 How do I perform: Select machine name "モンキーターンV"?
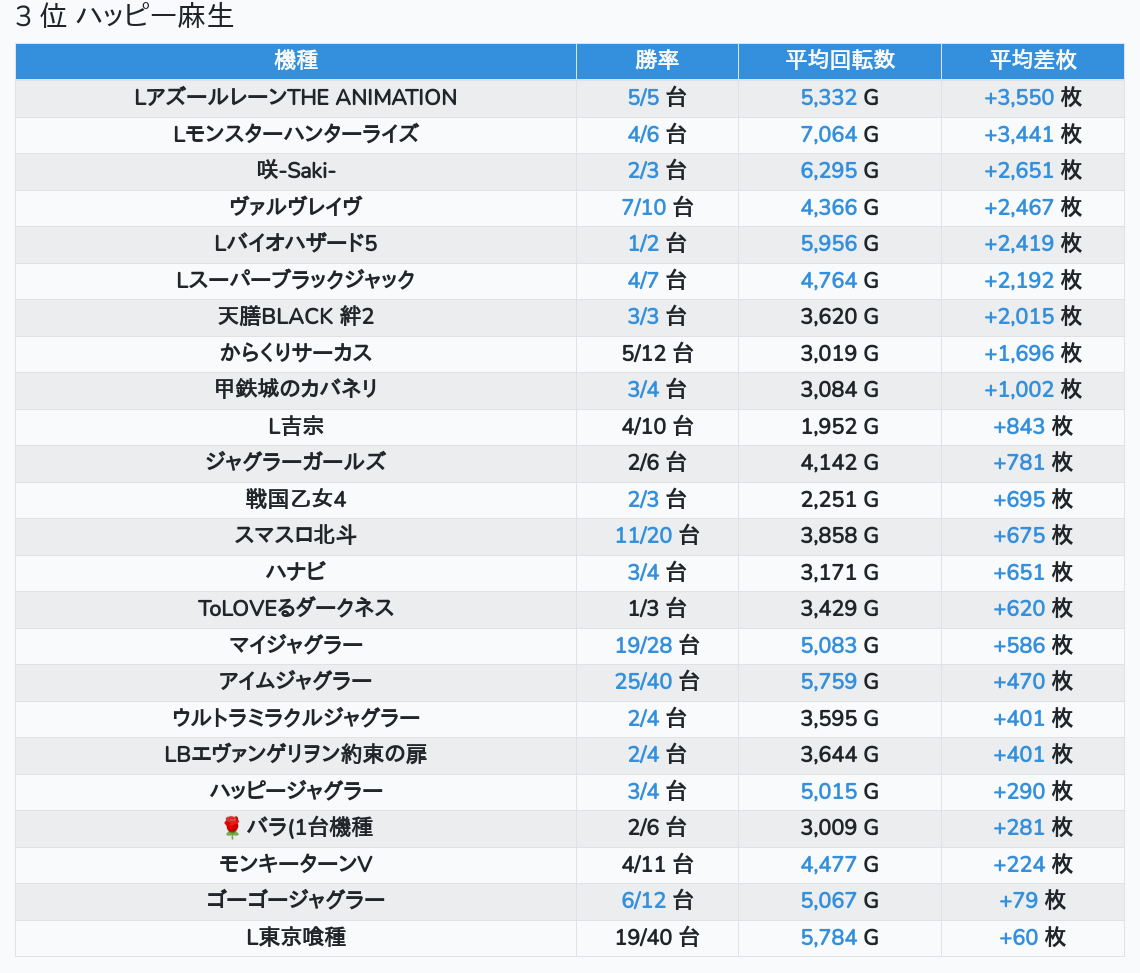point(296,865)
